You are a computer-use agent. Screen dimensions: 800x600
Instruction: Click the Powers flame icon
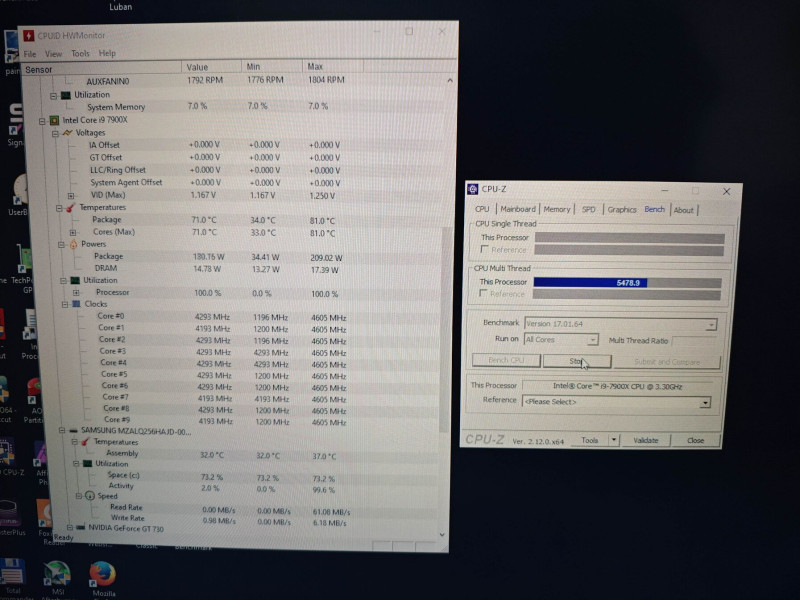(x=73, y=244)
